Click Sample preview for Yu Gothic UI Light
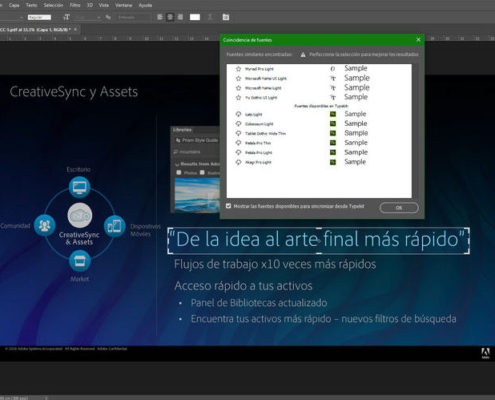The image size is (495, 400). (356, 97)
